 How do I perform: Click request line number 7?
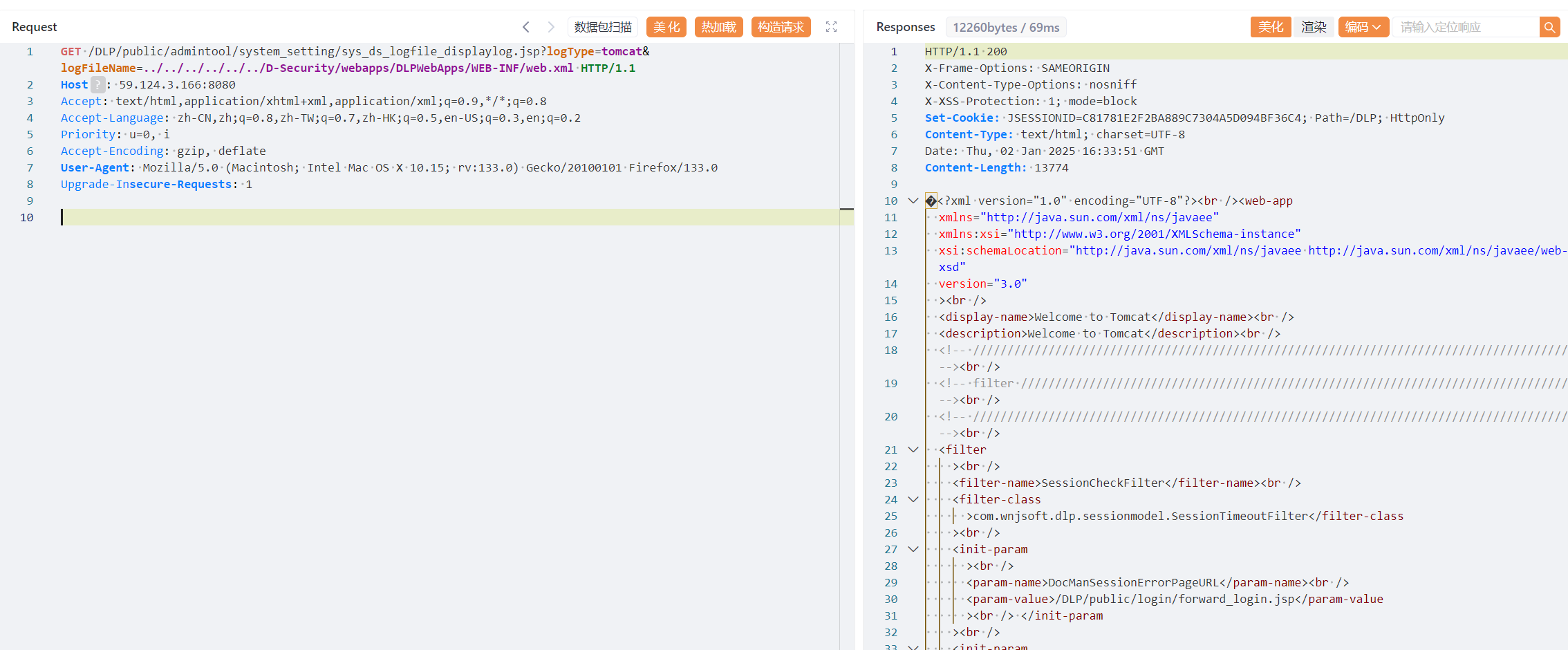(30, 167)
